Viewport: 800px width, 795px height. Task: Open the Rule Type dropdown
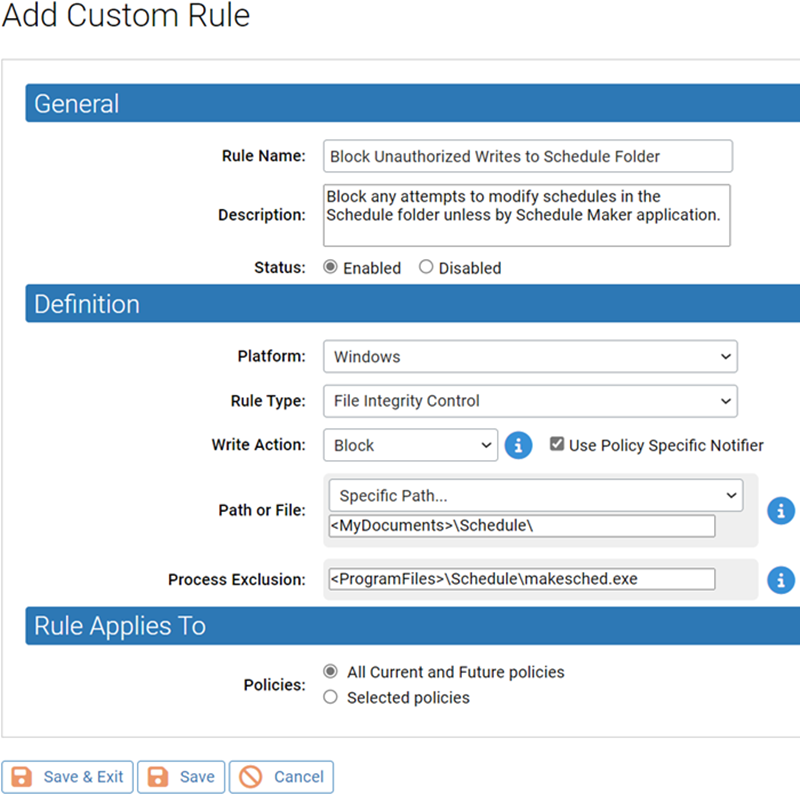click(x=530, y=400)
